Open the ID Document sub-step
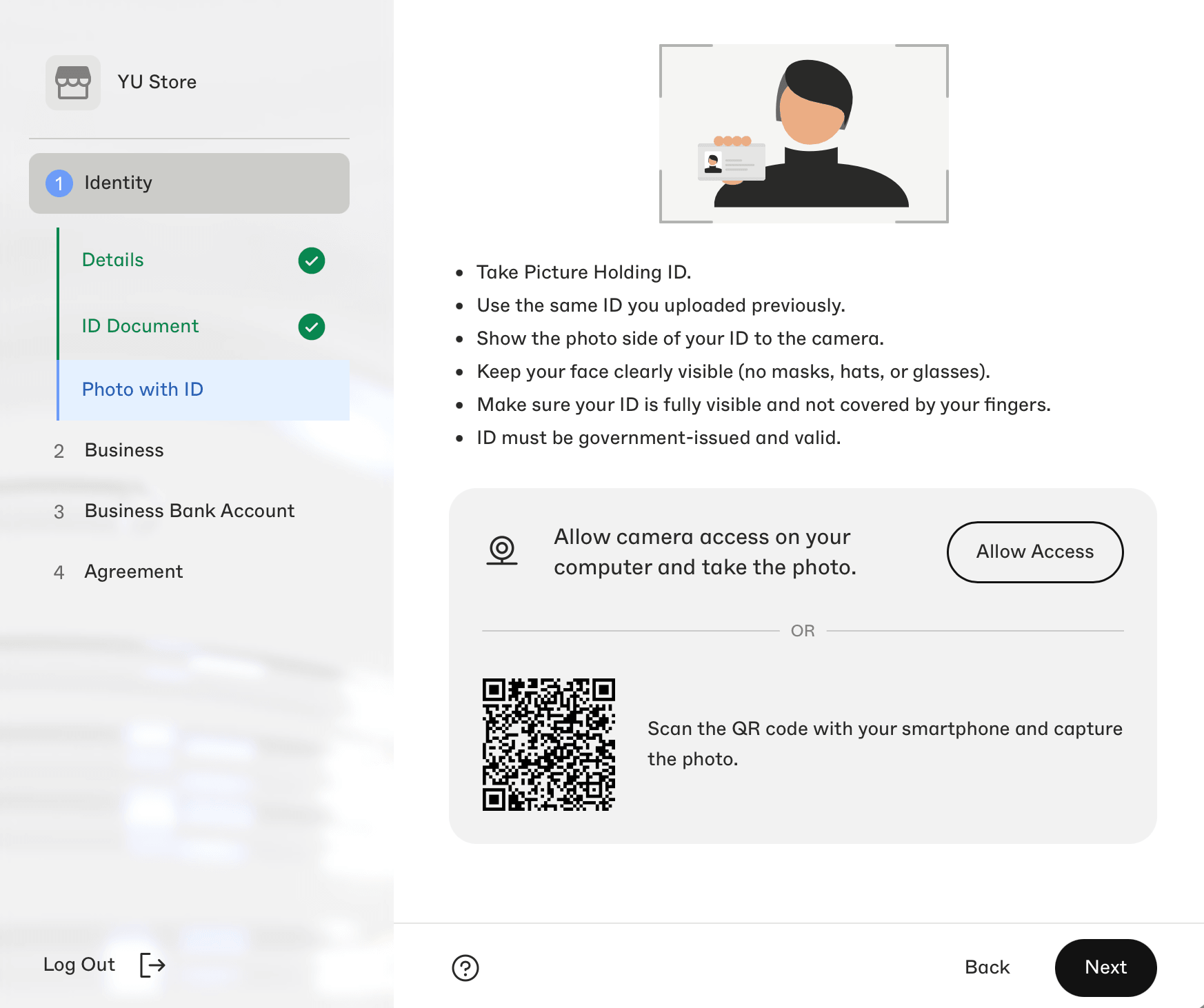The image size is (1204, 1008). [x=203, y=327]
